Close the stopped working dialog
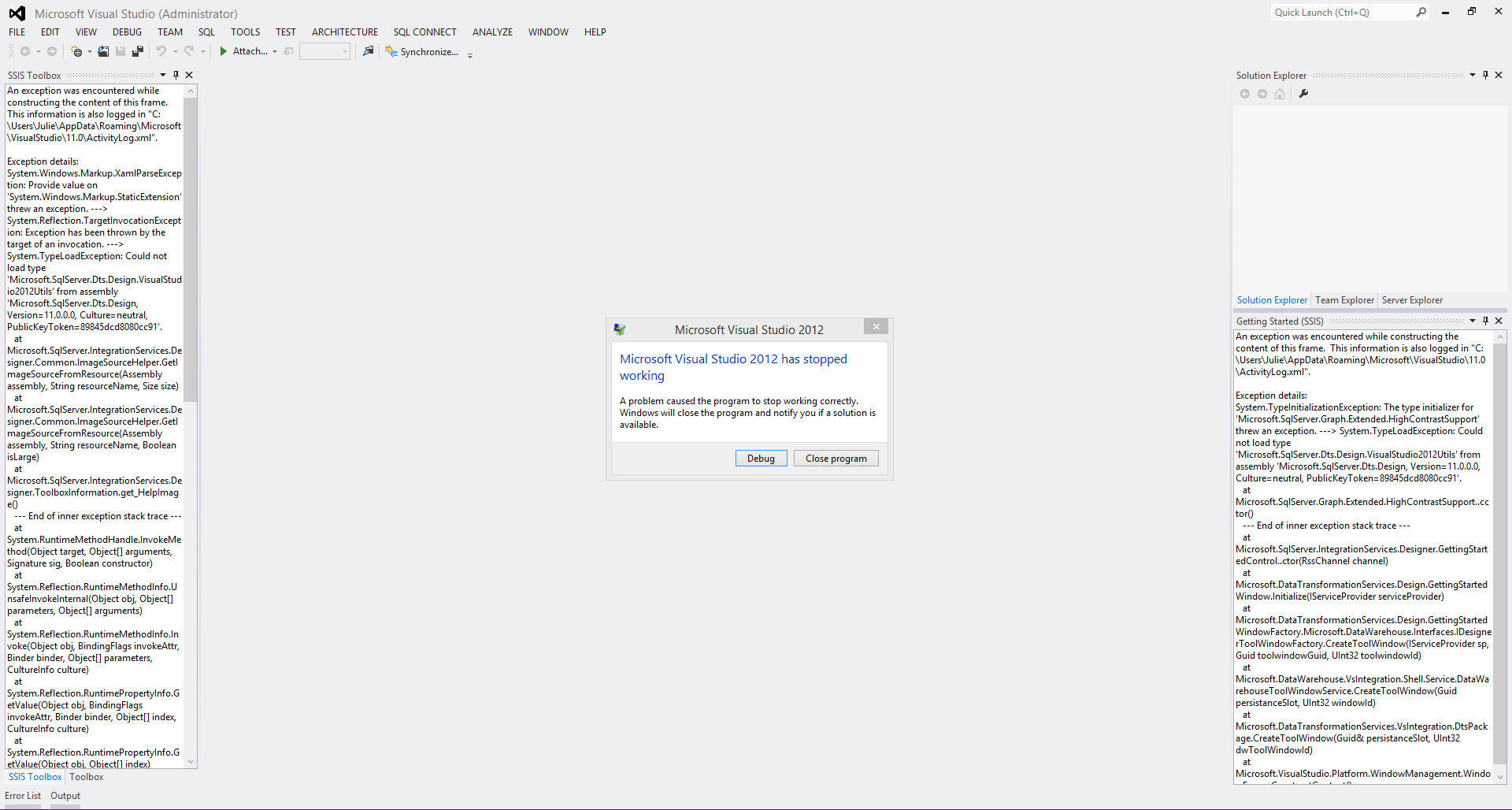The width and height of the screenshot is (1512, 810). (x=876, y=326)
